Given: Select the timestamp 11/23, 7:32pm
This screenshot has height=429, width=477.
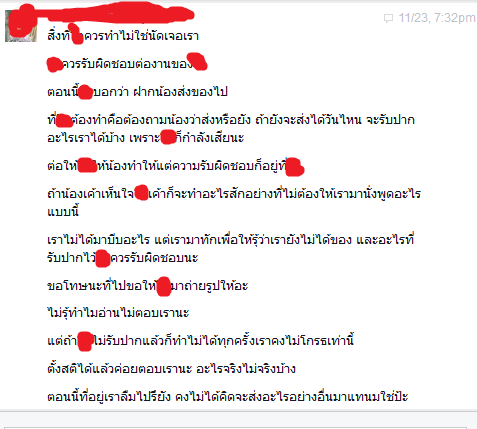Looking at the screenshot, I should click(x=437, y=18).
